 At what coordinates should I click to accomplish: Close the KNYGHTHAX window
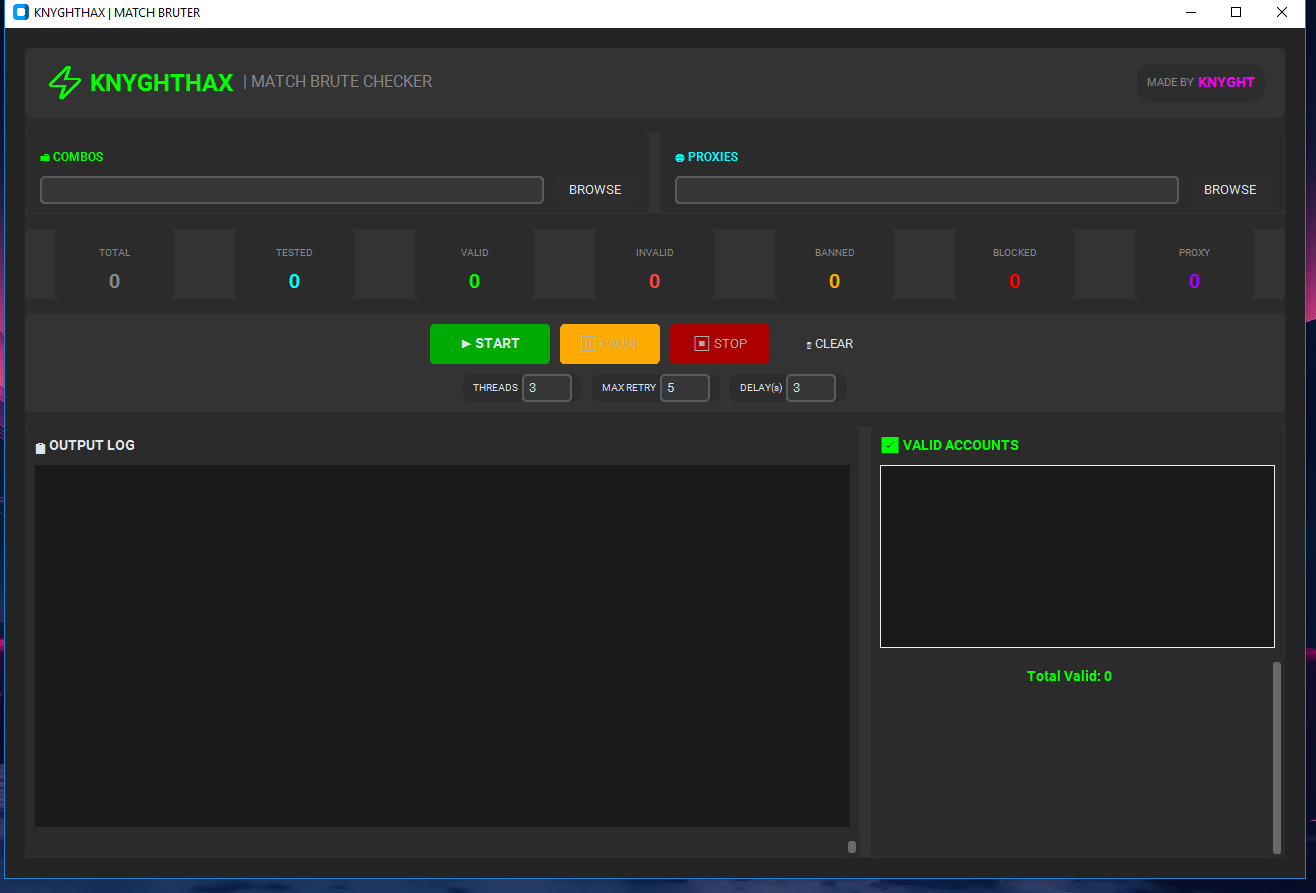pos(1282,13)
